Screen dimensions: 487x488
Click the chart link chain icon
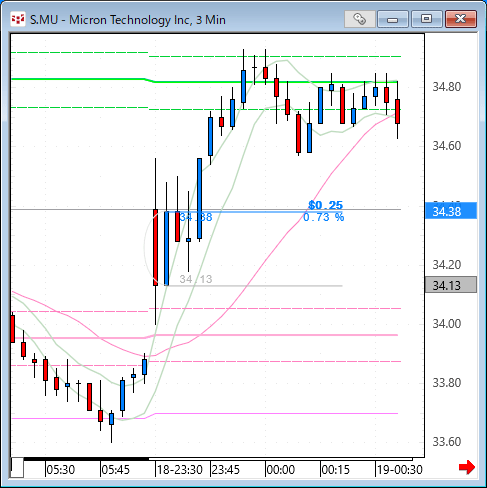pyautogui.click(x=360, y=19)
